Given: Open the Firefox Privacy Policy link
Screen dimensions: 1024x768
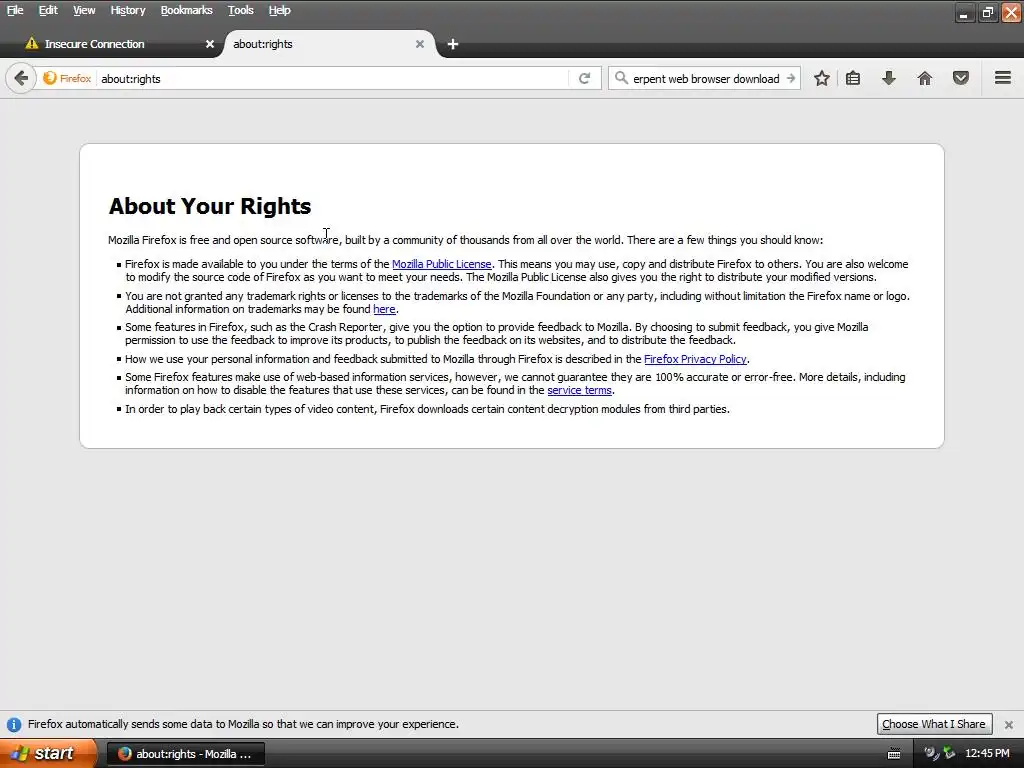Looking at the screenshot, I should click(695, 359).
